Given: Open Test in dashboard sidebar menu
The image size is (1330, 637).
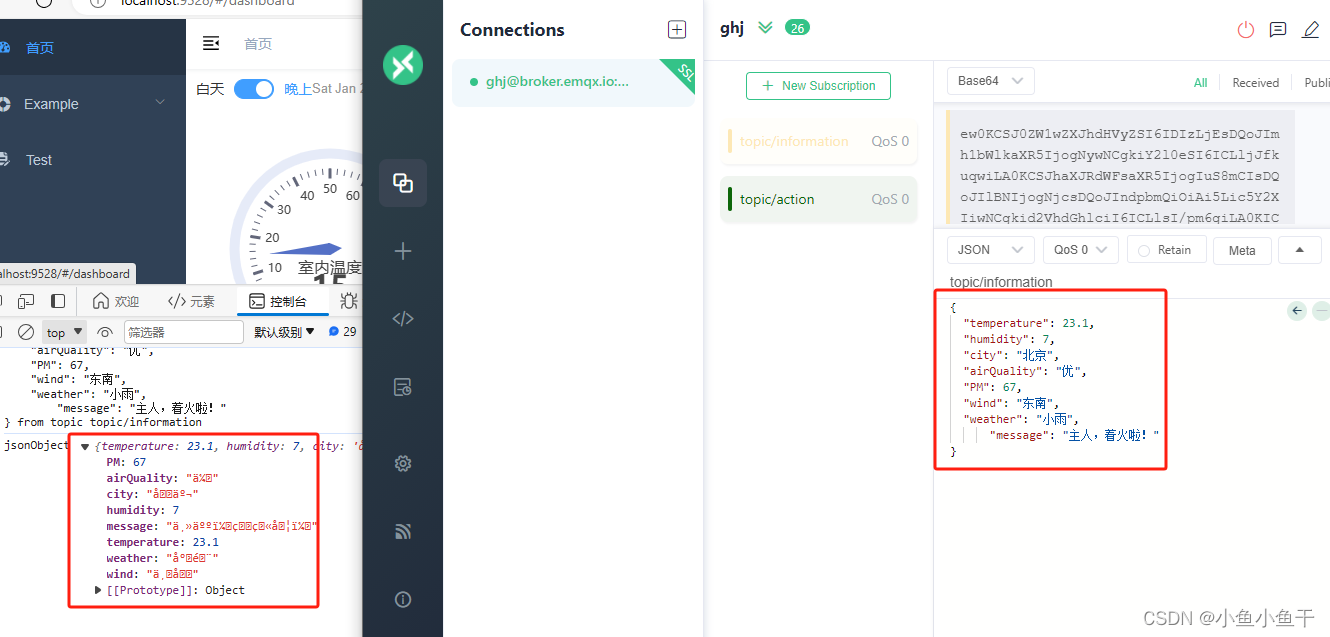Looking at the screenshot, I should pyautogui.click(x=93, y=160).
